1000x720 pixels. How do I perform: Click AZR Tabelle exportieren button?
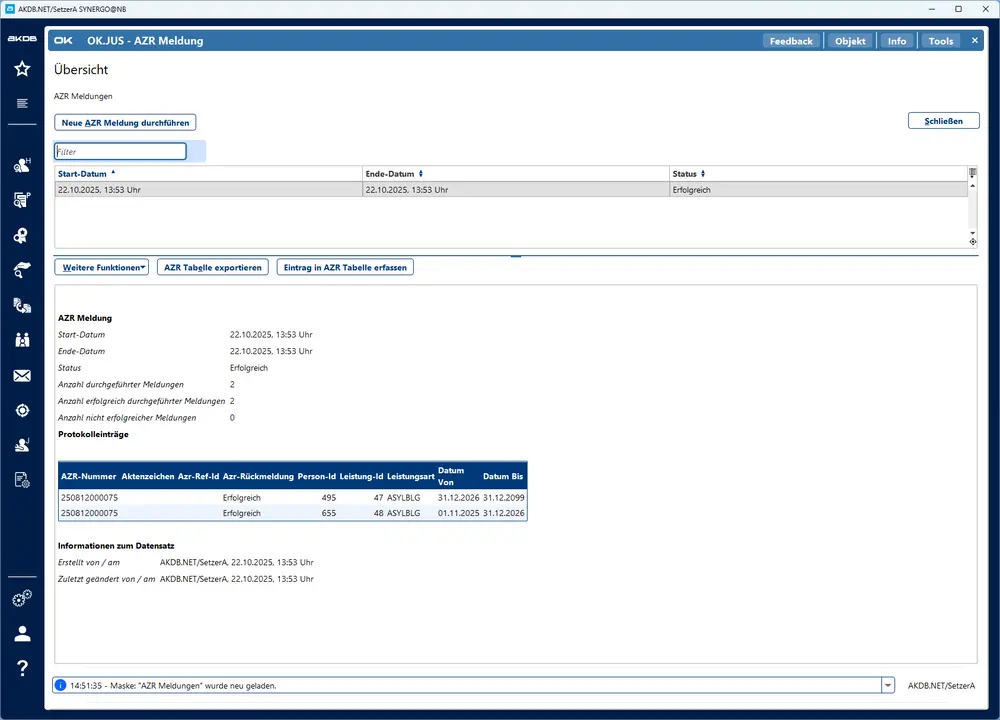213,268
